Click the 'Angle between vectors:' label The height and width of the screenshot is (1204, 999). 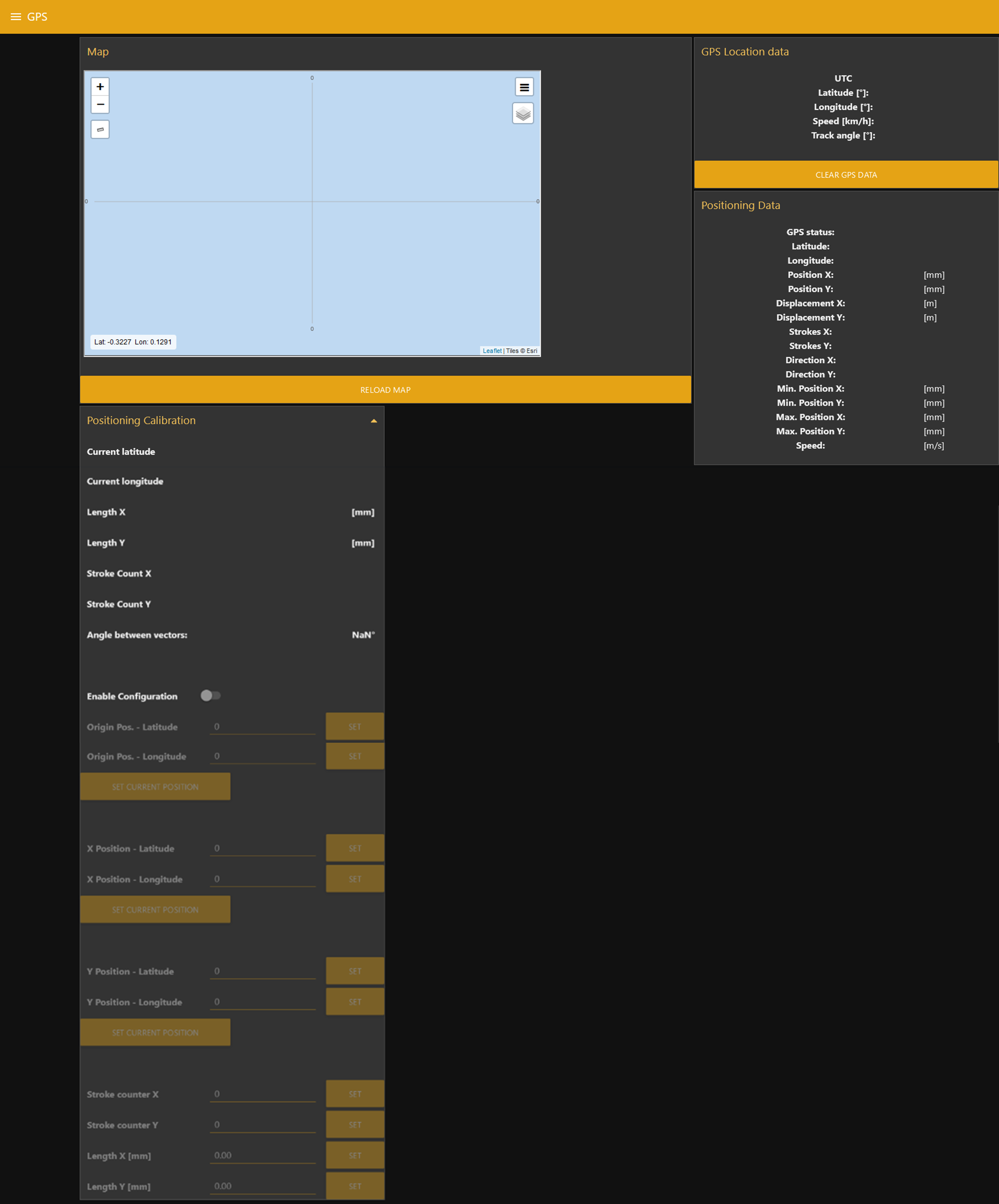[137, 635]
